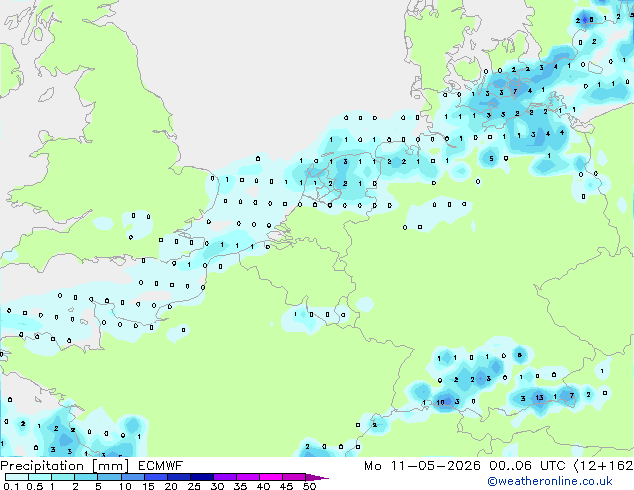Click the 5–10 mm legend color swatch
Screen dimensions: 634x490
[x=109, y=477]
